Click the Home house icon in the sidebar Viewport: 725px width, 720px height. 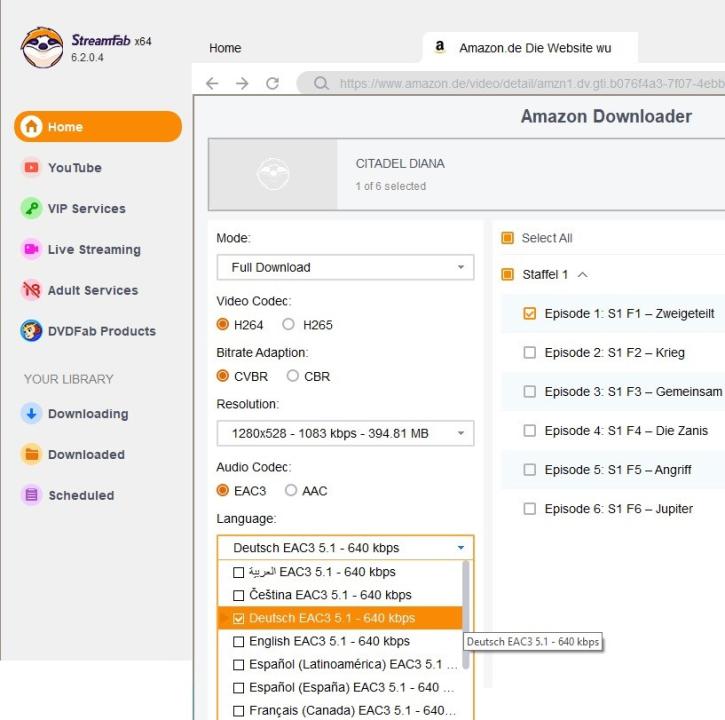tap(31, 126)
